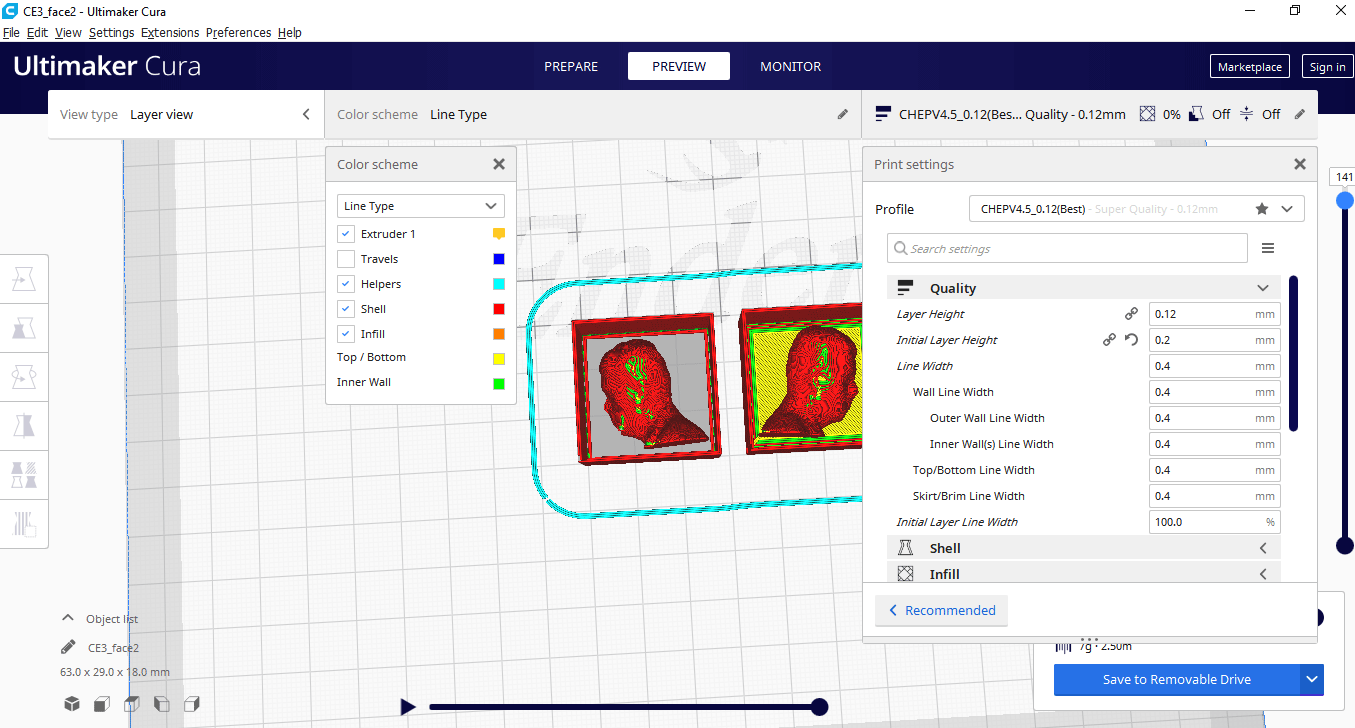1355x728 pixels.
Task: Reset Initial Layer Height with the revert arrow
Action: 1131,340
